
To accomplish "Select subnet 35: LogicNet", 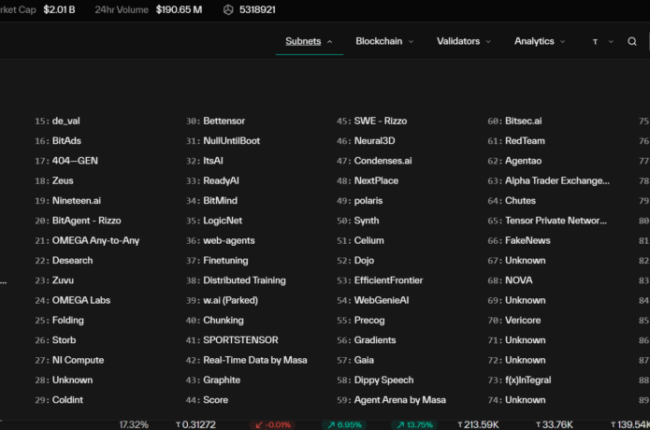I will (214, 220).
